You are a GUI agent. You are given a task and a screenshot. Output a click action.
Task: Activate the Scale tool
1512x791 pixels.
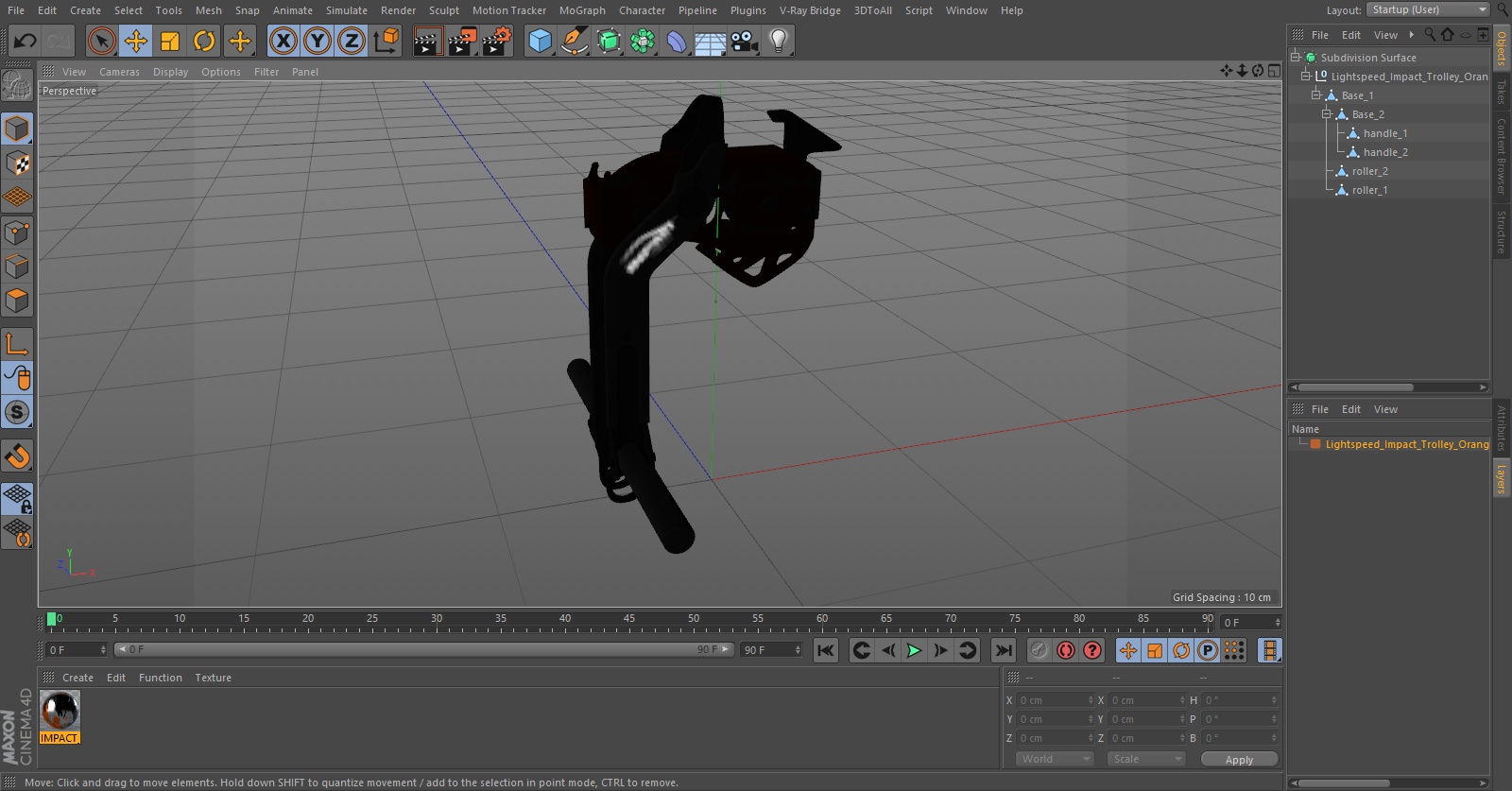tap(170, 41)
